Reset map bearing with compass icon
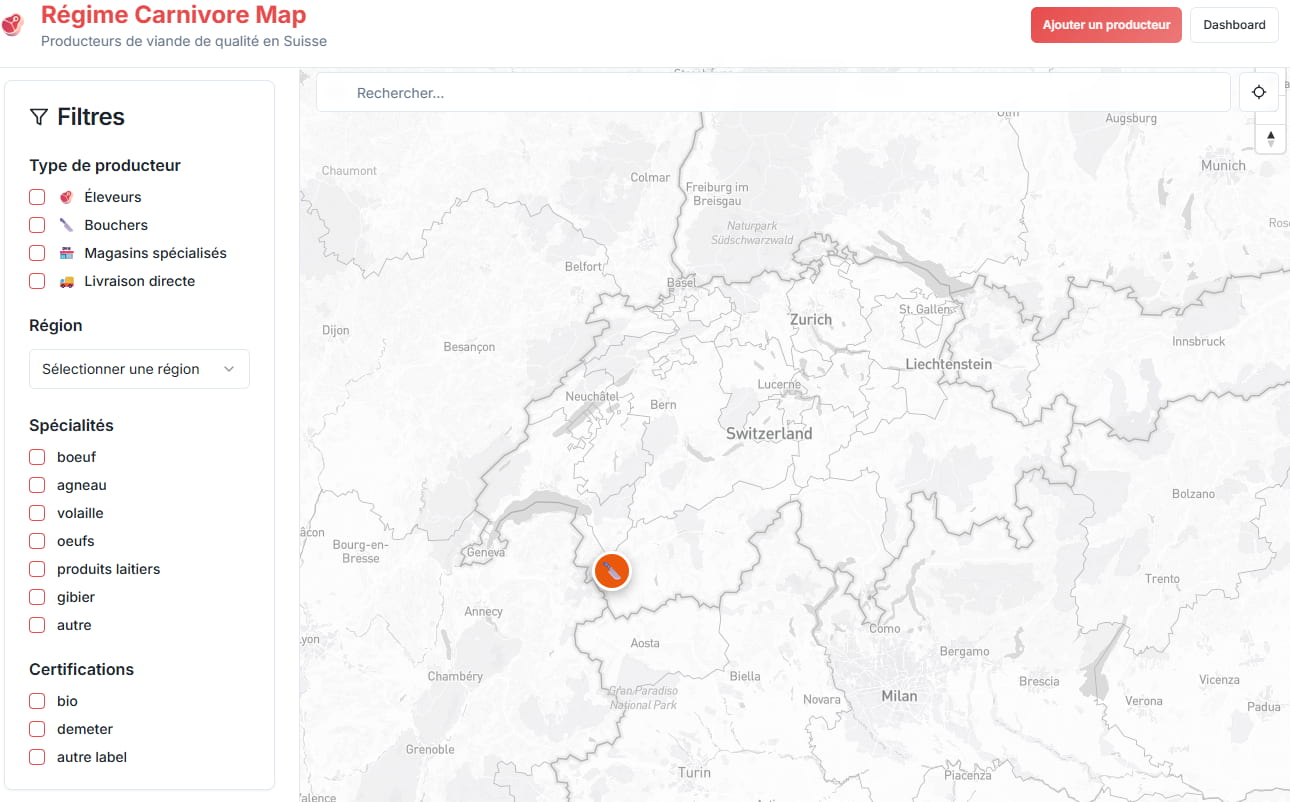 pos(1270,138)
